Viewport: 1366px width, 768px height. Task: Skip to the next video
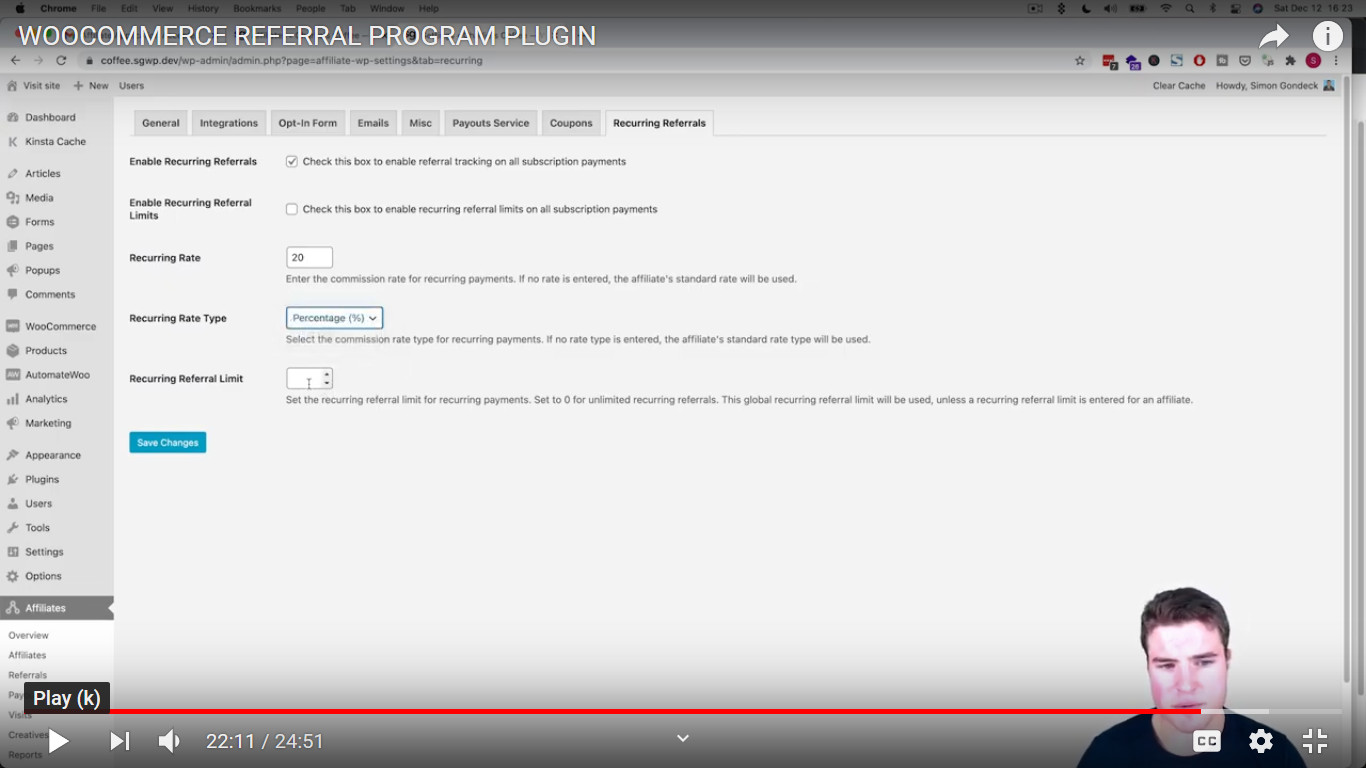119,741
